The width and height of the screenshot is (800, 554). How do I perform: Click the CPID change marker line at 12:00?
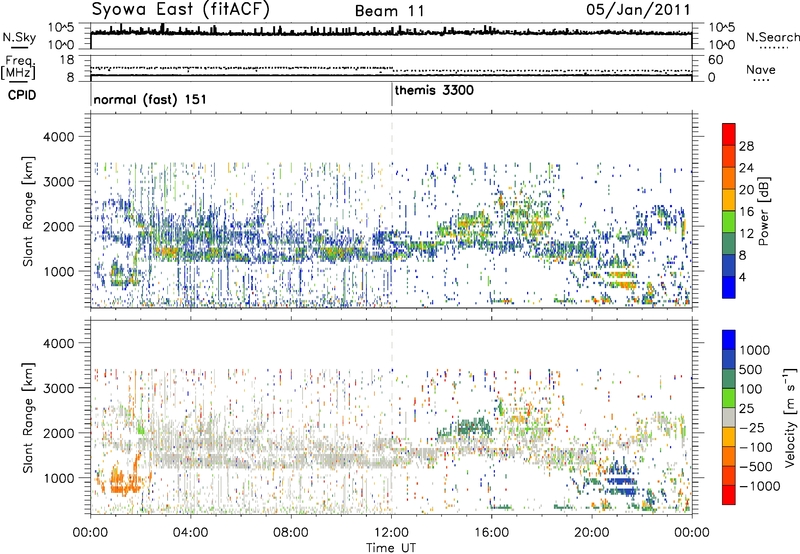click(x=392, y=94)
